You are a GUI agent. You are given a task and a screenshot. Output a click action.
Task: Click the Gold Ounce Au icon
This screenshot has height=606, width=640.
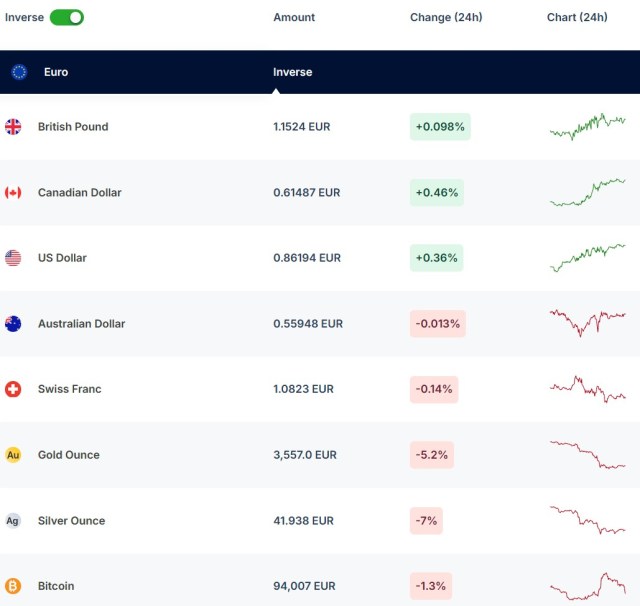pos(13,455)
